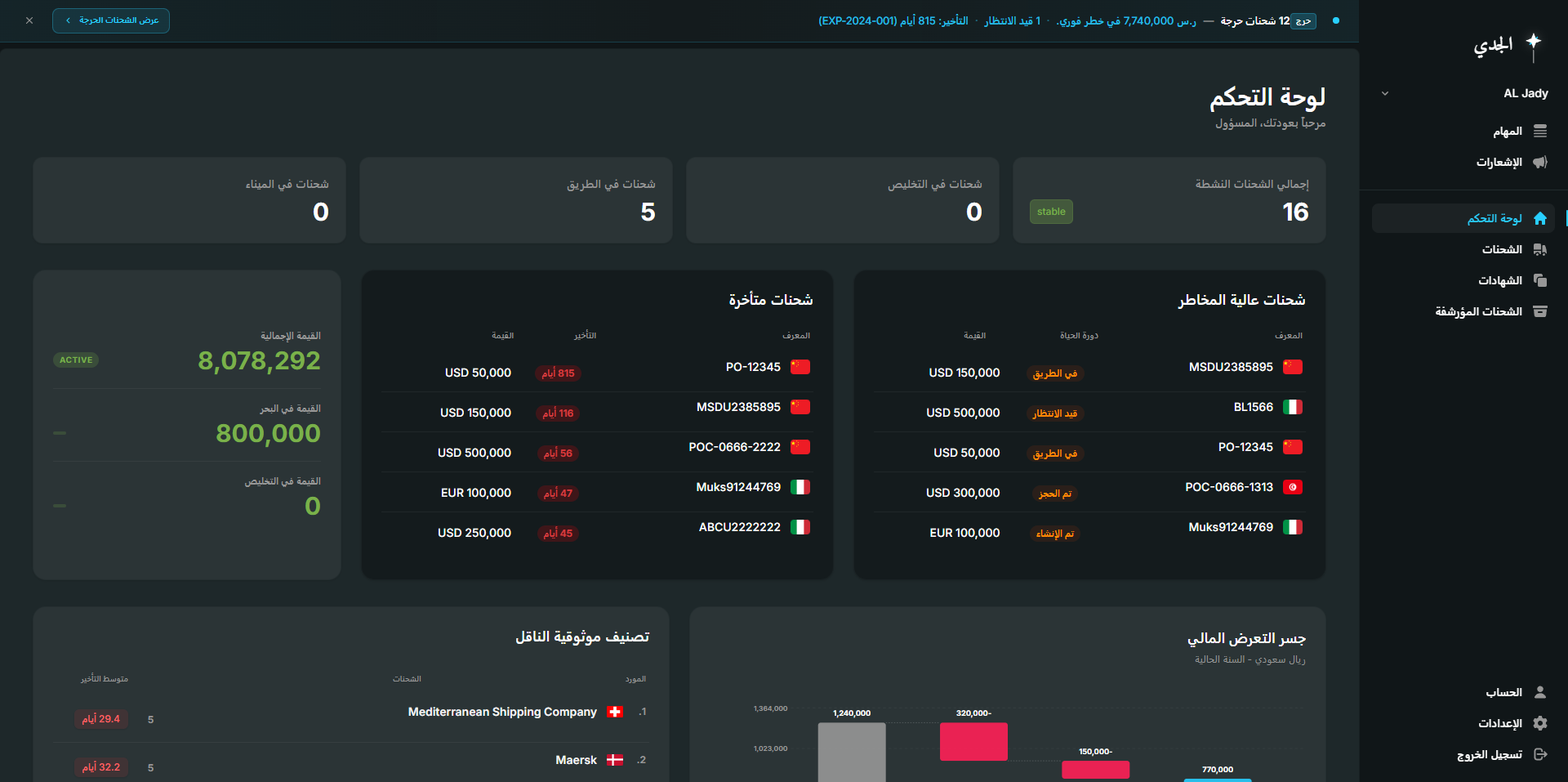Viewport: 1568px width, 782px height.
Task: Click the stable badge on active shipments card
Action: tap(1051, 212)
